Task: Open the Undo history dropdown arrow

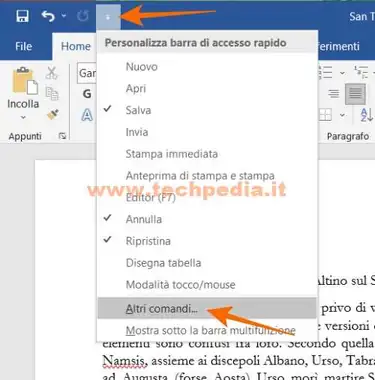Action: coord(64,16)
